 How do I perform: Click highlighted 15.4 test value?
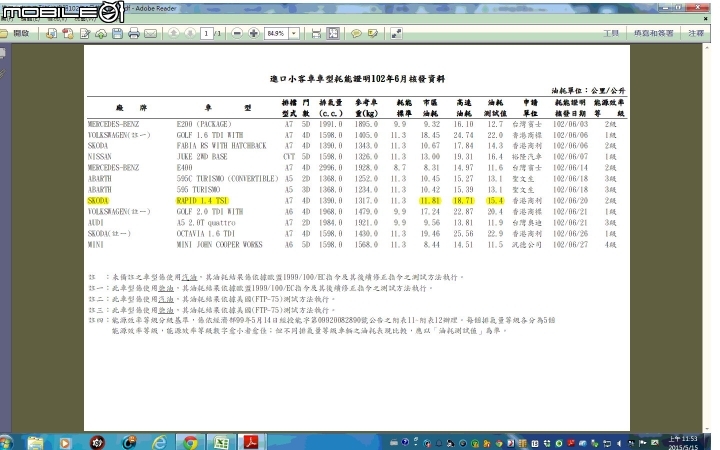495,201
